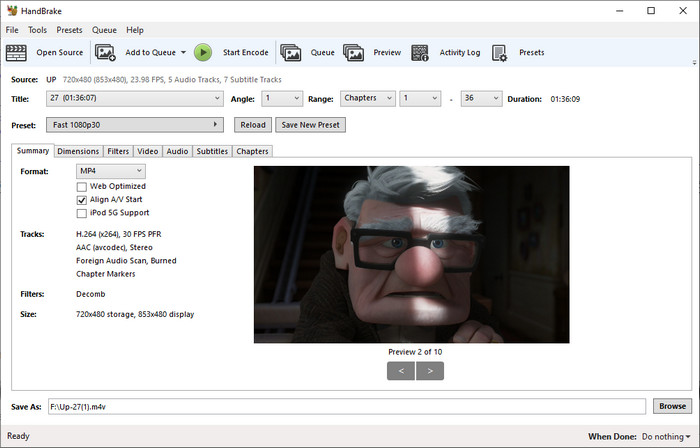700x448 pixels.
Task: Click the Chapter Markers text
Action: click(106, 274)
